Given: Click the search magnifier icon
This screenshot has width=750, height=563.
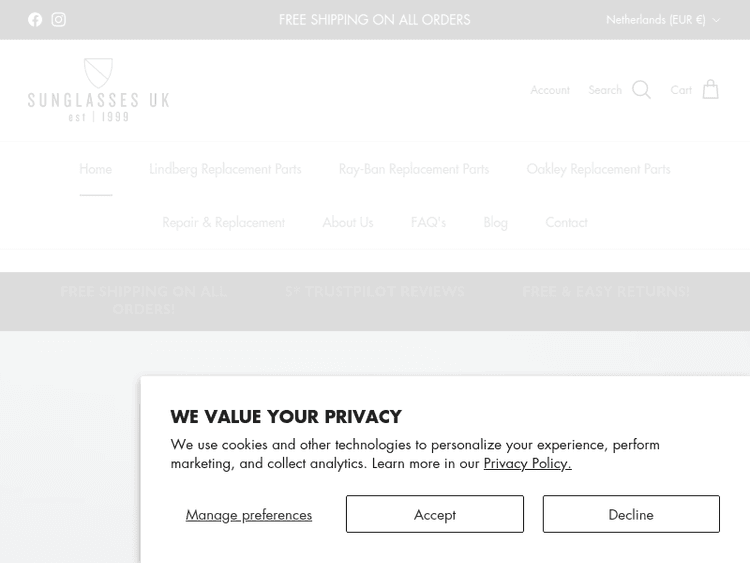Looking at the screenshot, I should 641,90.
